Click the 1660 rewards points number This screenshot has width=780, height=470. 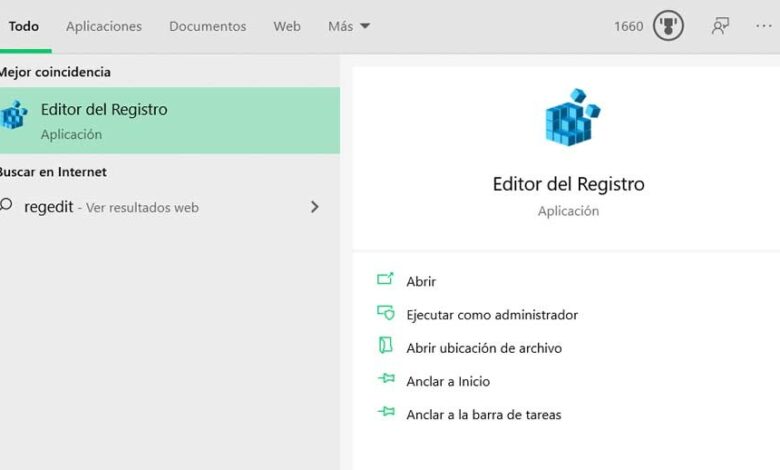click(x=628, y=26)
